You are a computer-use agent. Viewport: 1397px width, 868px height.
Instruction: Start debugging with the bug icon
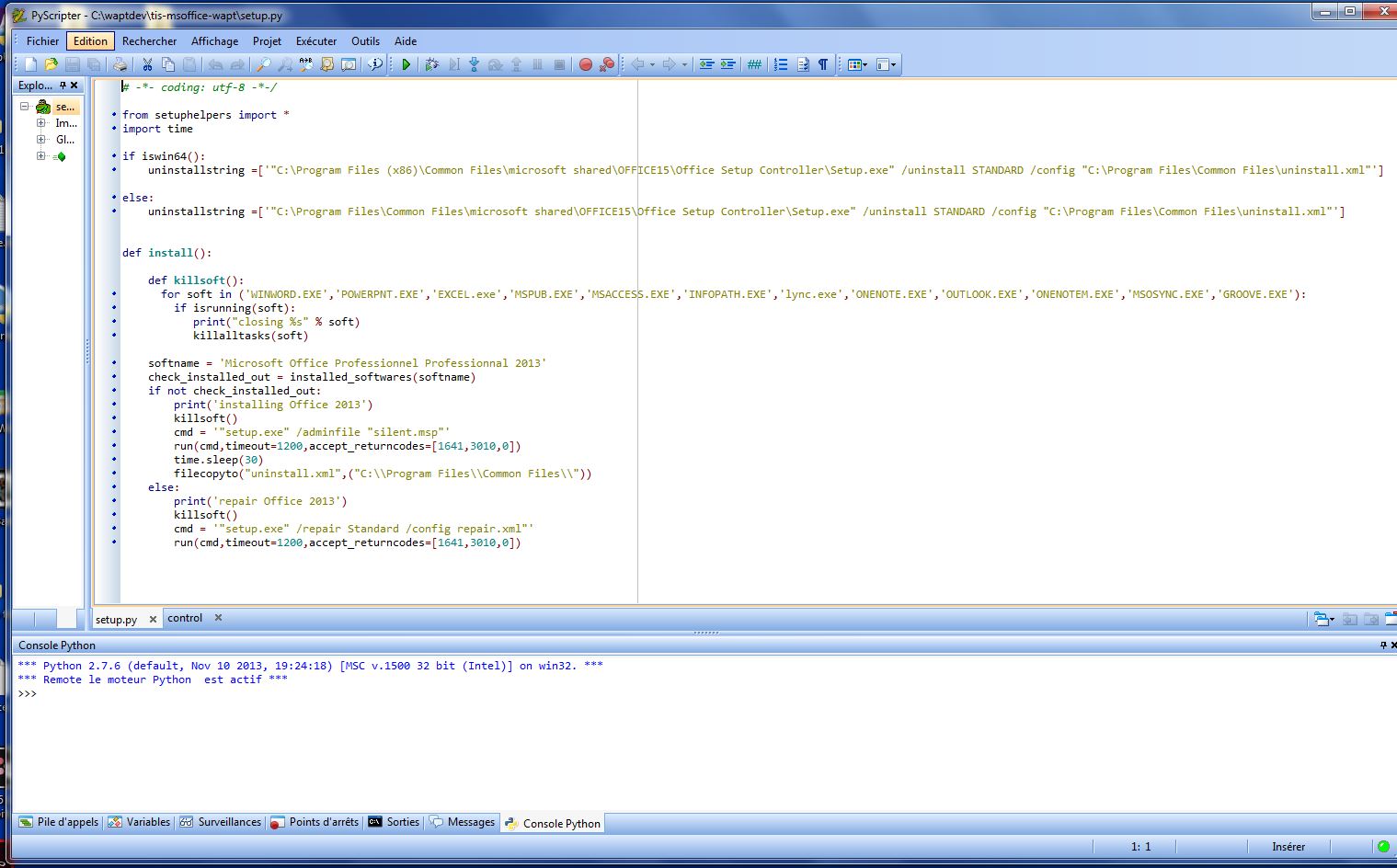[431, 64]
